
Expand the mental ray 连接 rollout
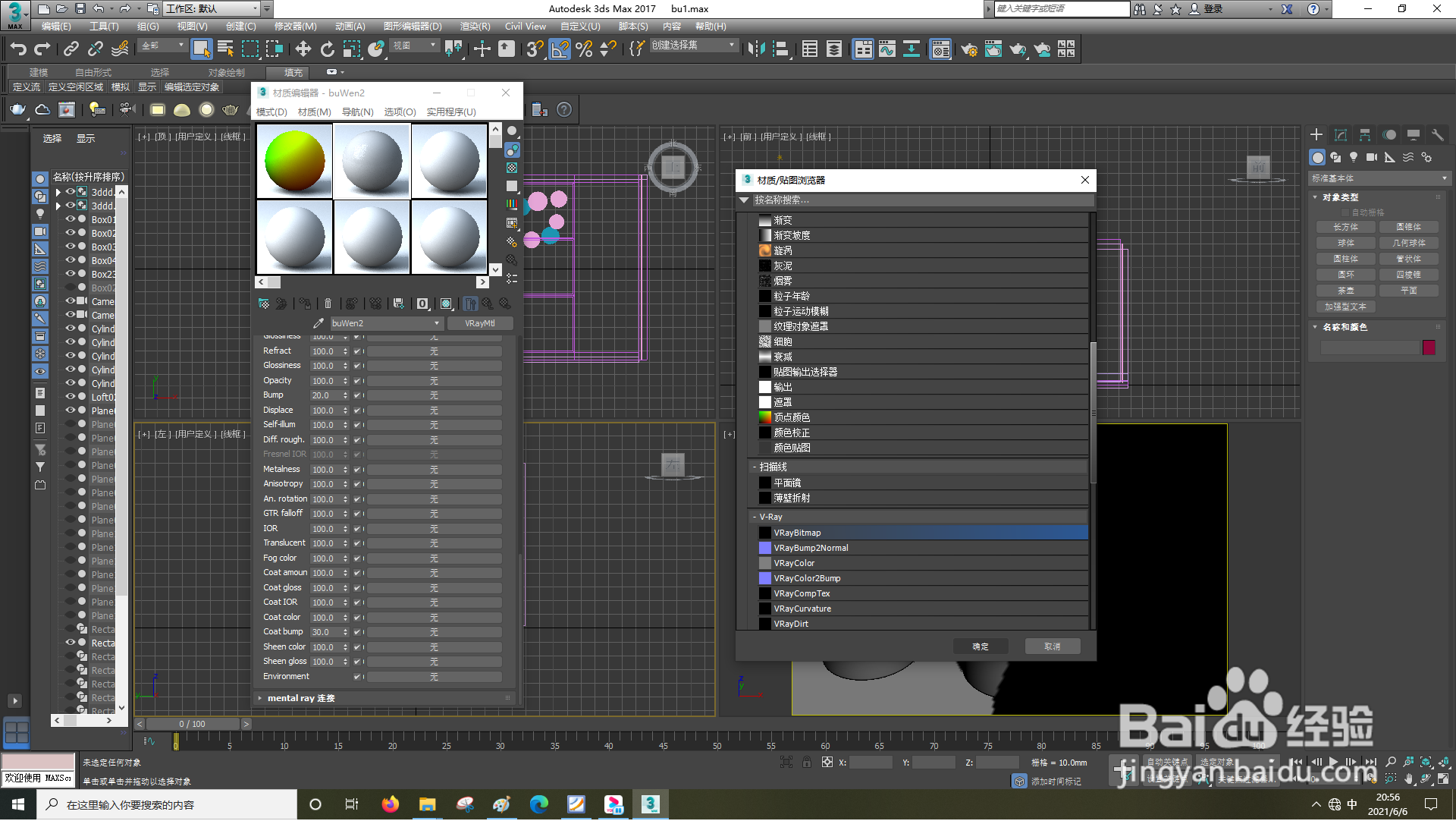(x=301, y=698)
